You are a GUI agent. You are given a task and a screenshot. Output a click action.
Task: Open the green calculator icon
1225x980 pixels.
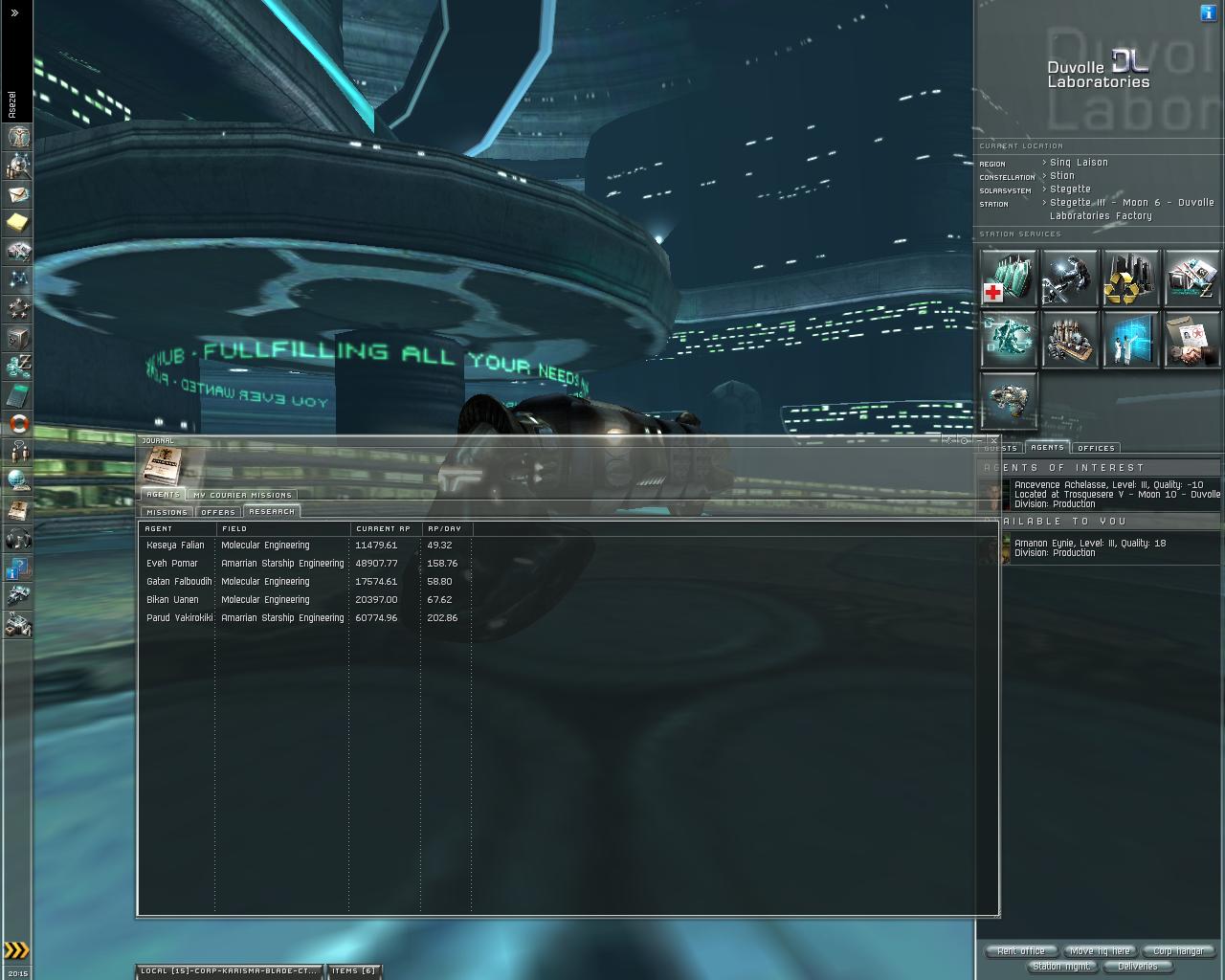(x=19, y=395)
